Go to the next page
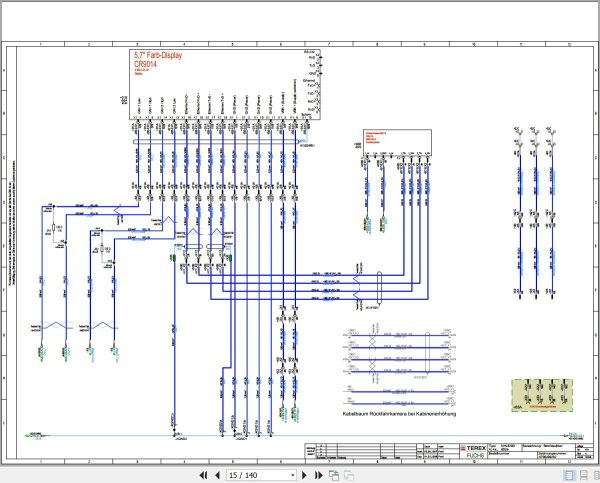This screenshot has height=483, width=600. [x=304, y=475]
